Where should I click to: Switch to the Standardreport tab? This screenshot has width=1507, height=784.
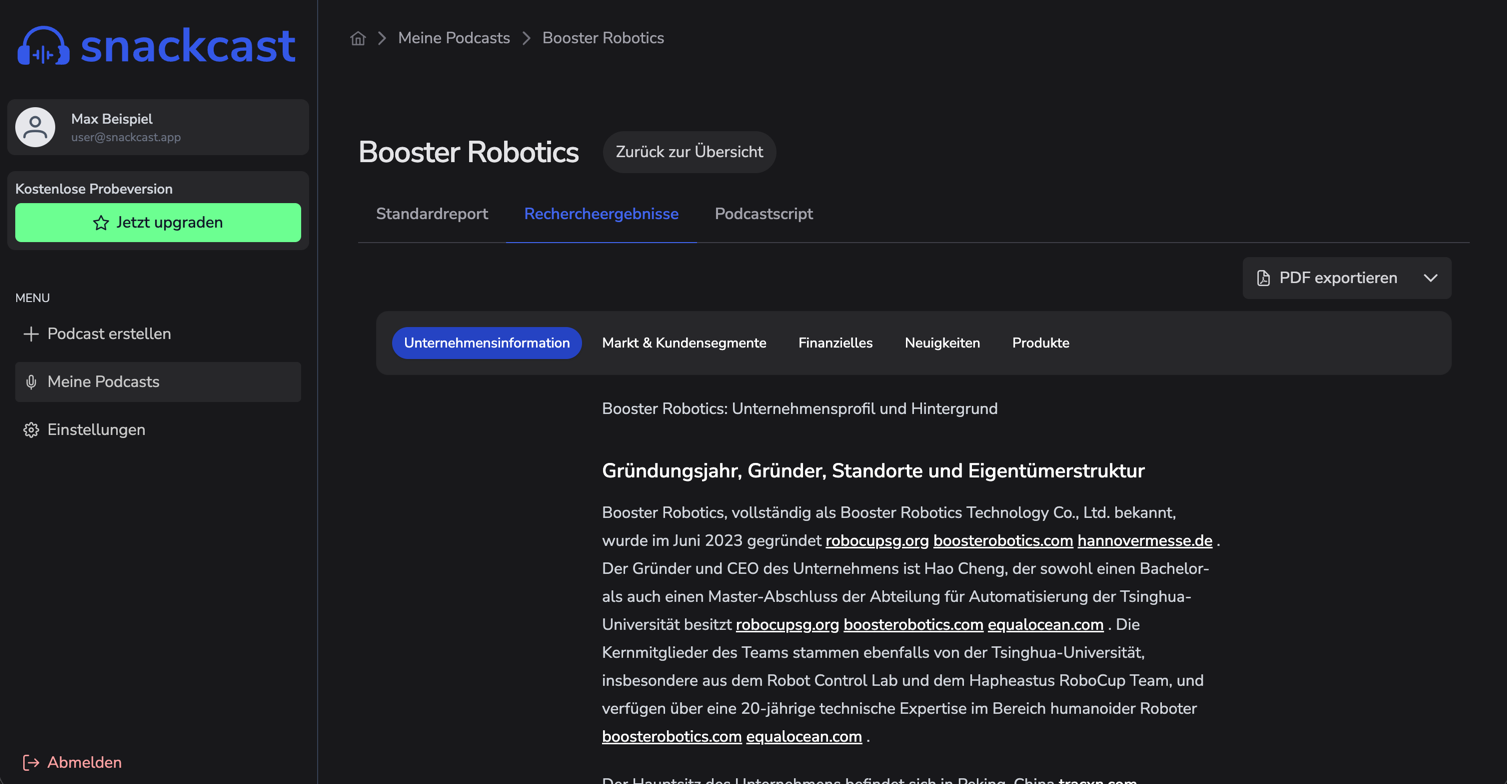(x=432, y=214)
